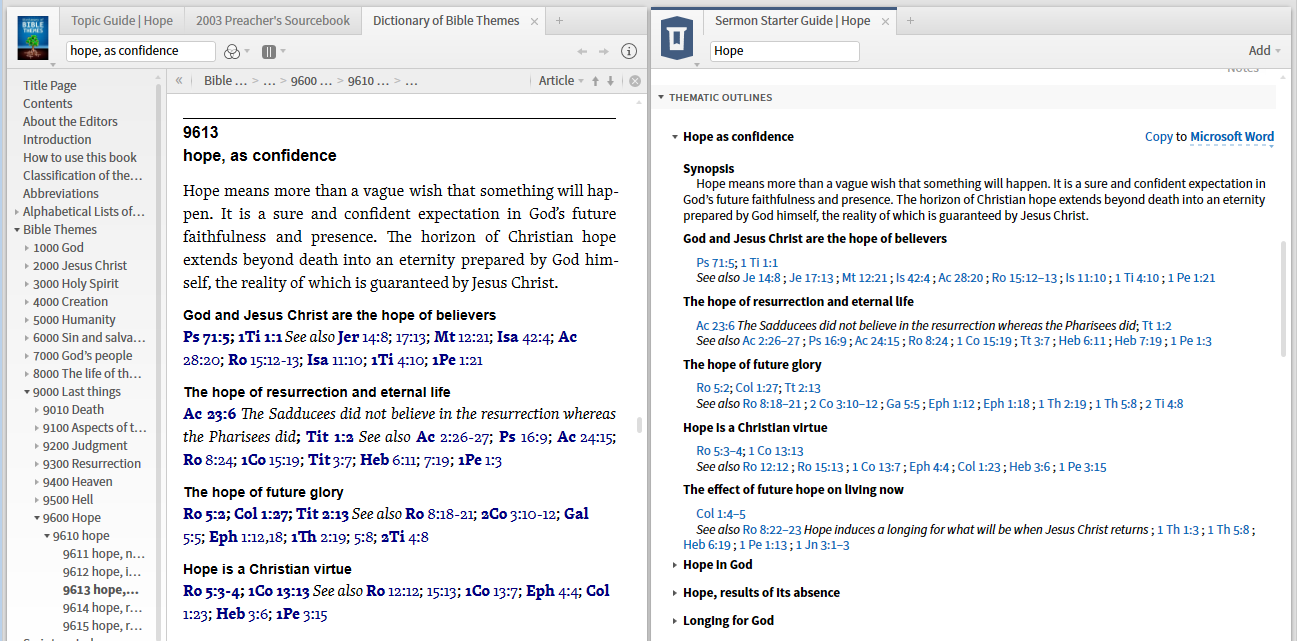Screen dimensions: 1297x641
Task: Add a new tab in right panel
Action: 911,20
